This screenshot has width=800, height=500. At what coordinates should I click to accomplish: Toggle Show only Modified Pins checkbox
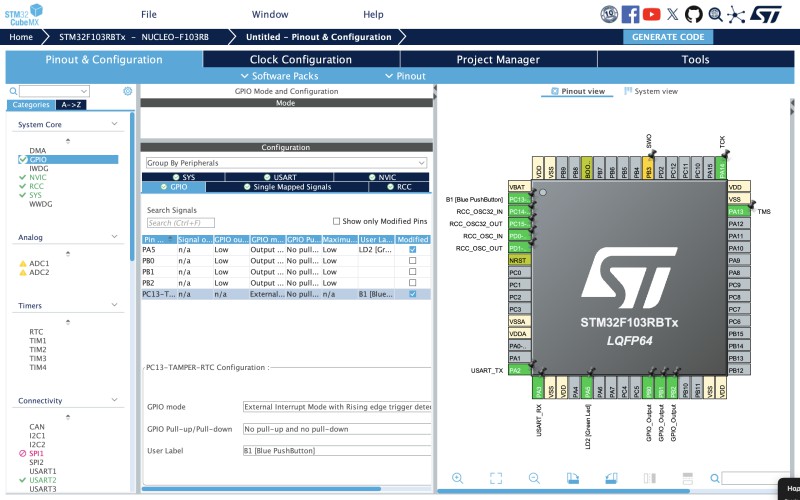336,221
